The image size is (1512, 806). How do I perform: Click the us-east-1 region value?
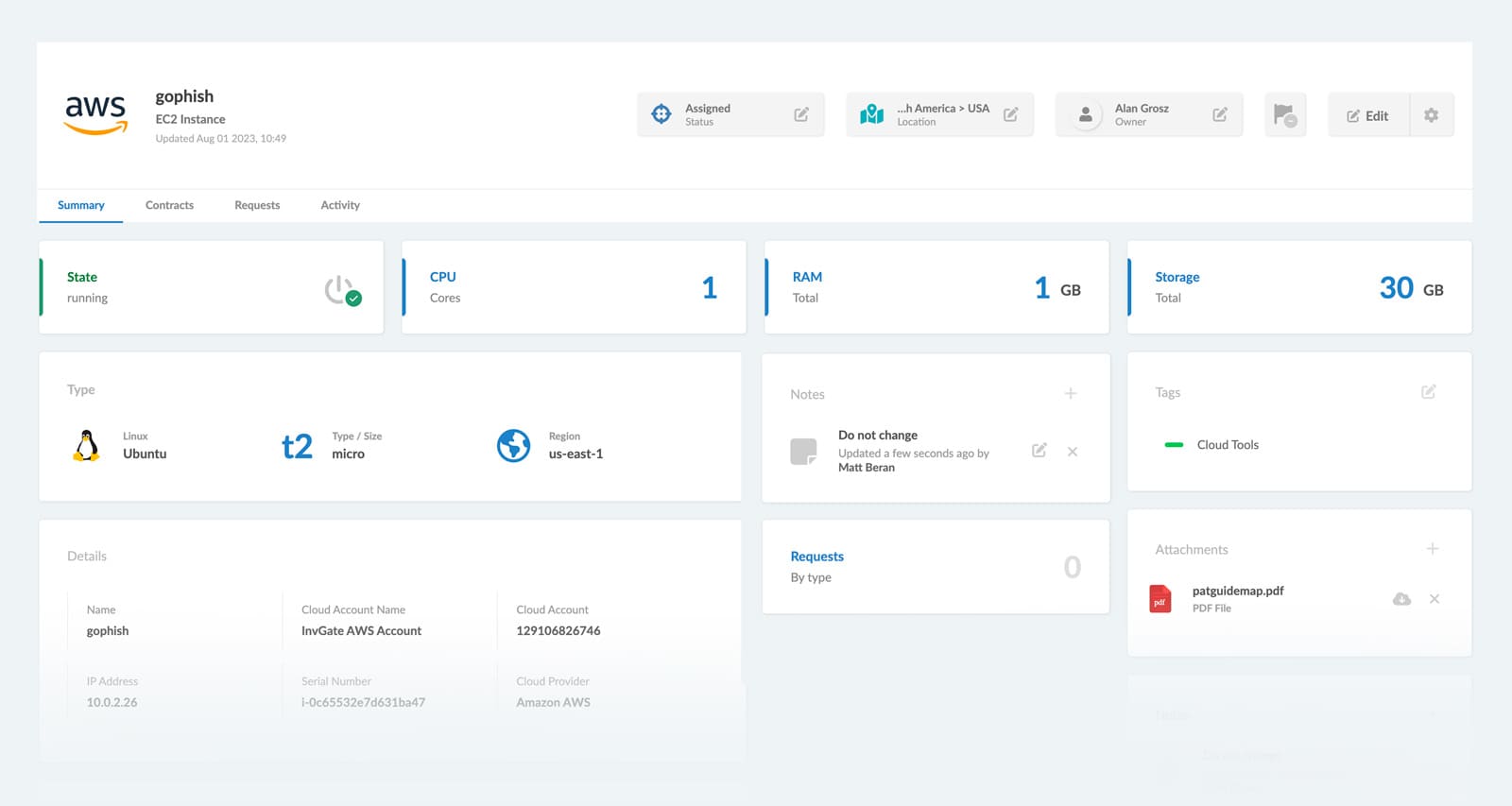click(x=576, y=454)
